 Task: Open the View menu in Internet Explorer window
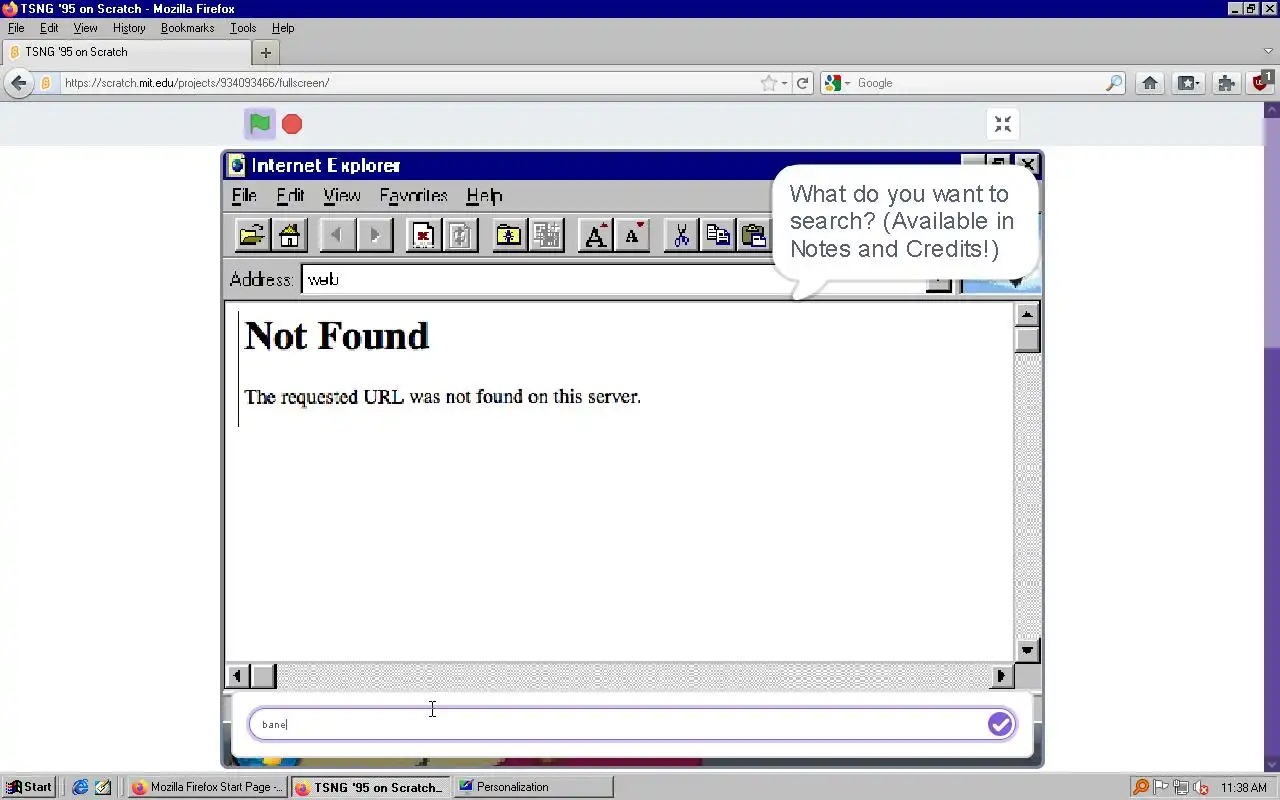coord(342,196)
